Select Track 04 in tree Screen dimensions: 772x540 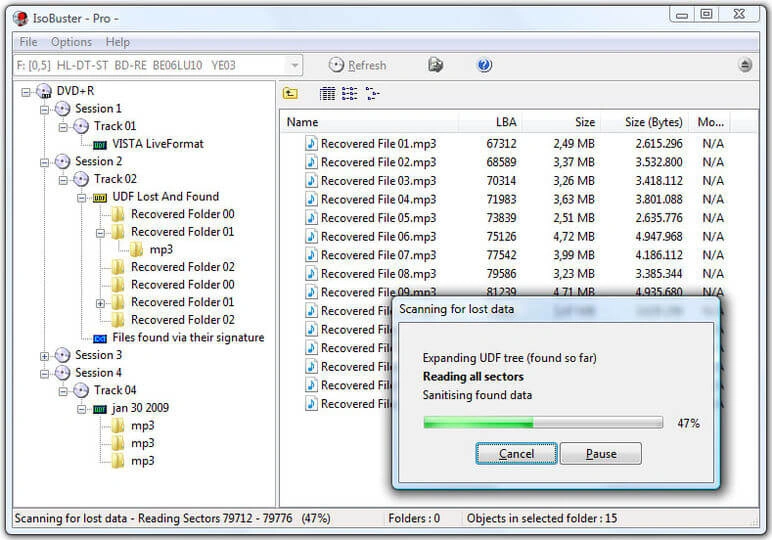(x=115, y=390)
